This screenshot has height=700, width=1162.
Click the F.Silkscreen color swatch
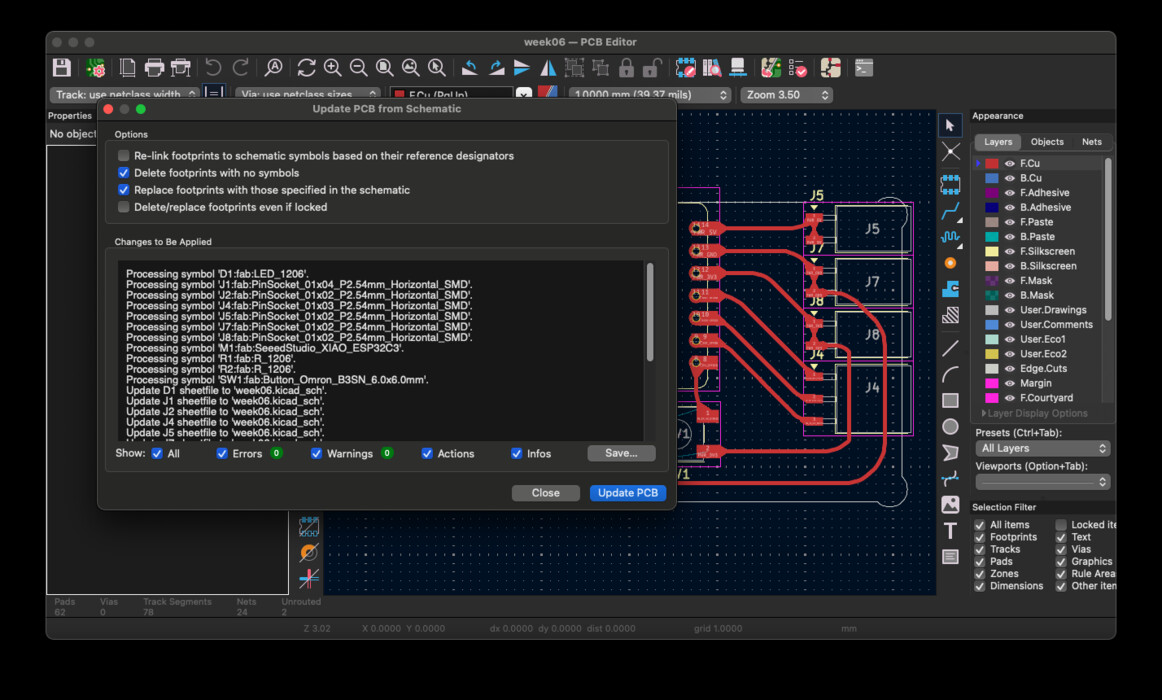pyautogui.click(x=992, y=252)
